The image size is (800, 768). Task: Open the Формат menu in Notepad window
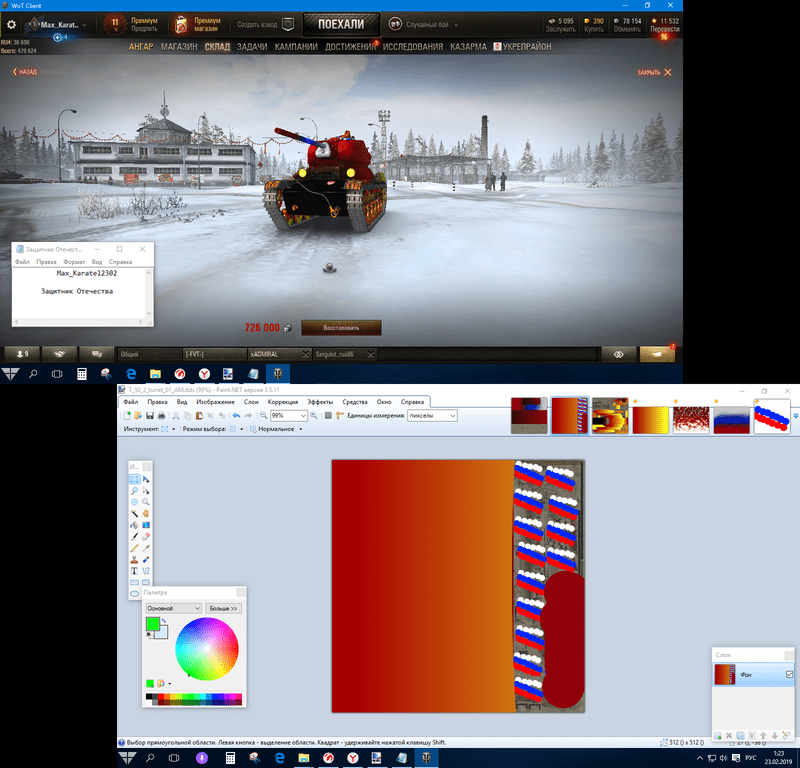coord(74,262)
